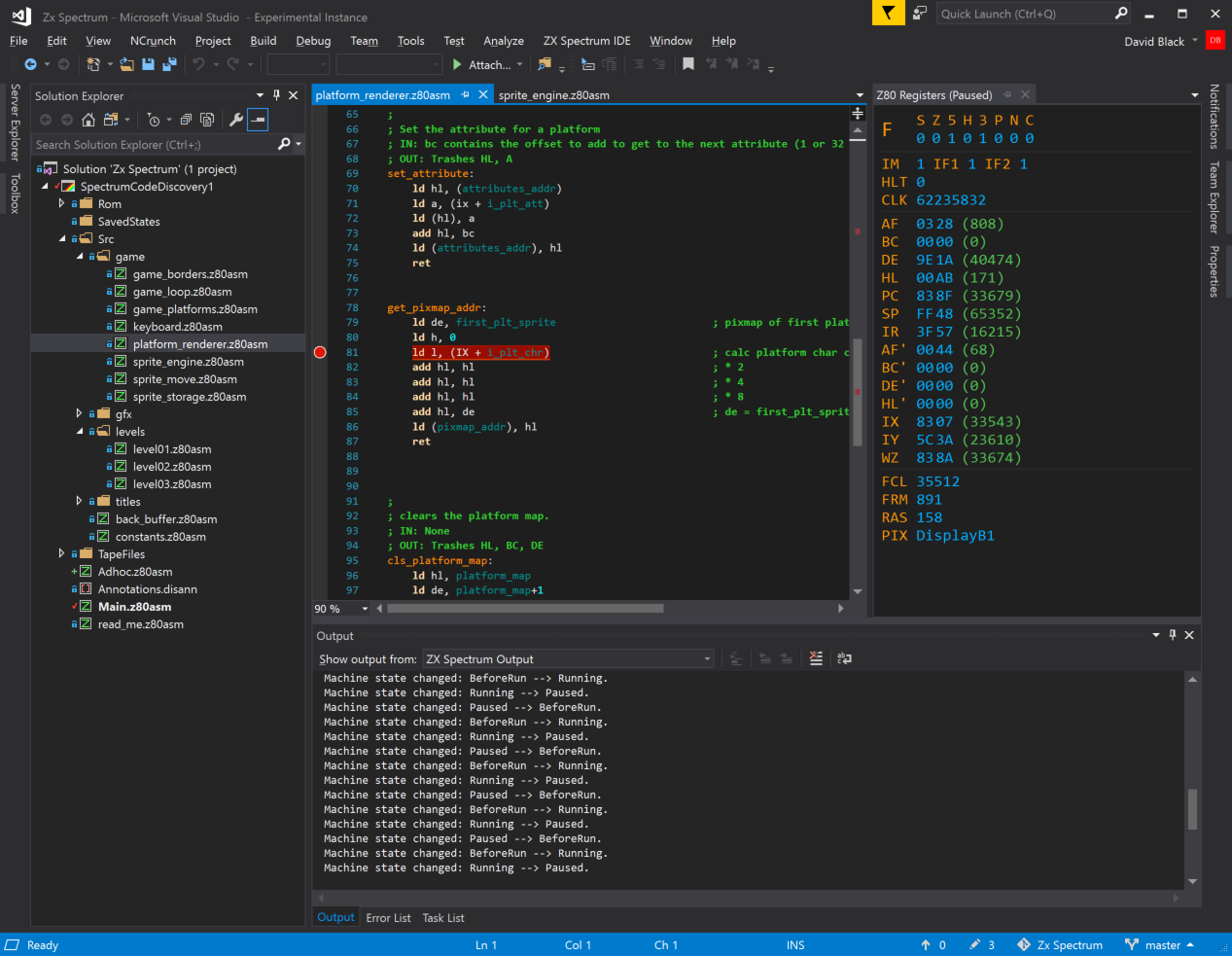
Task: Toggle word wrap in Output window
Action: click(844, 658)
